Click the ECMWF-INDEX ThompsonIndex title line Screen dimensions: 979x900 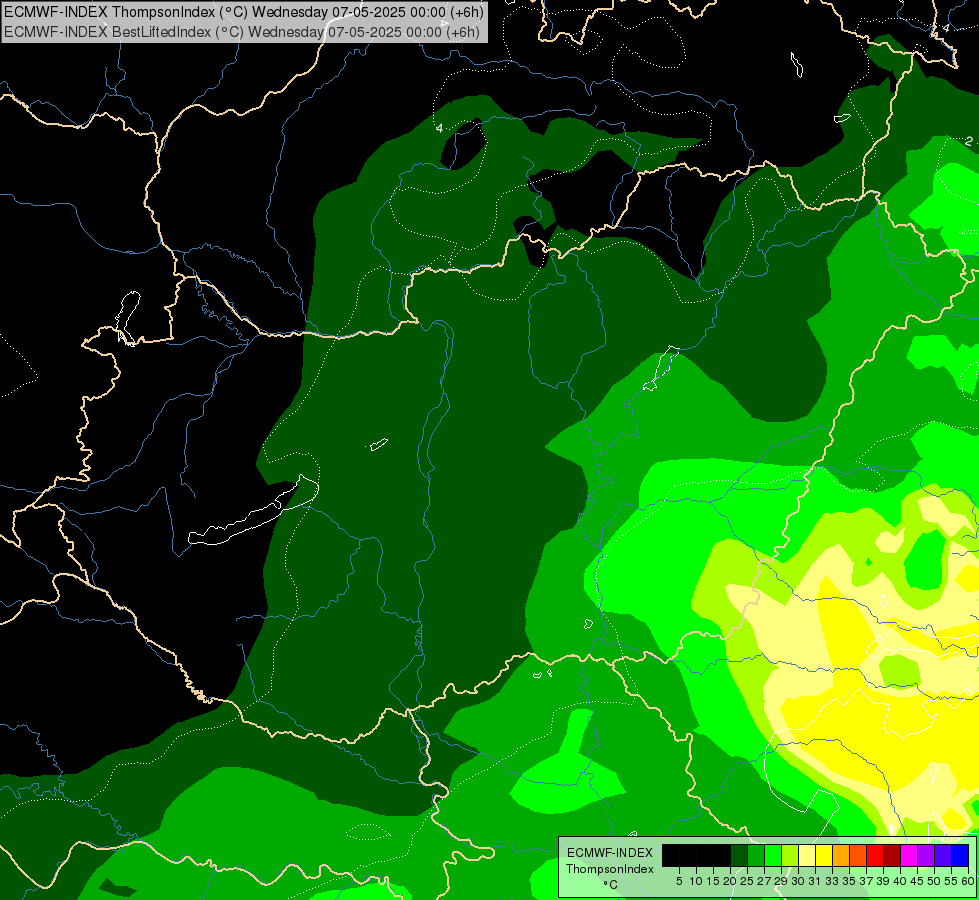pos(244,12)
